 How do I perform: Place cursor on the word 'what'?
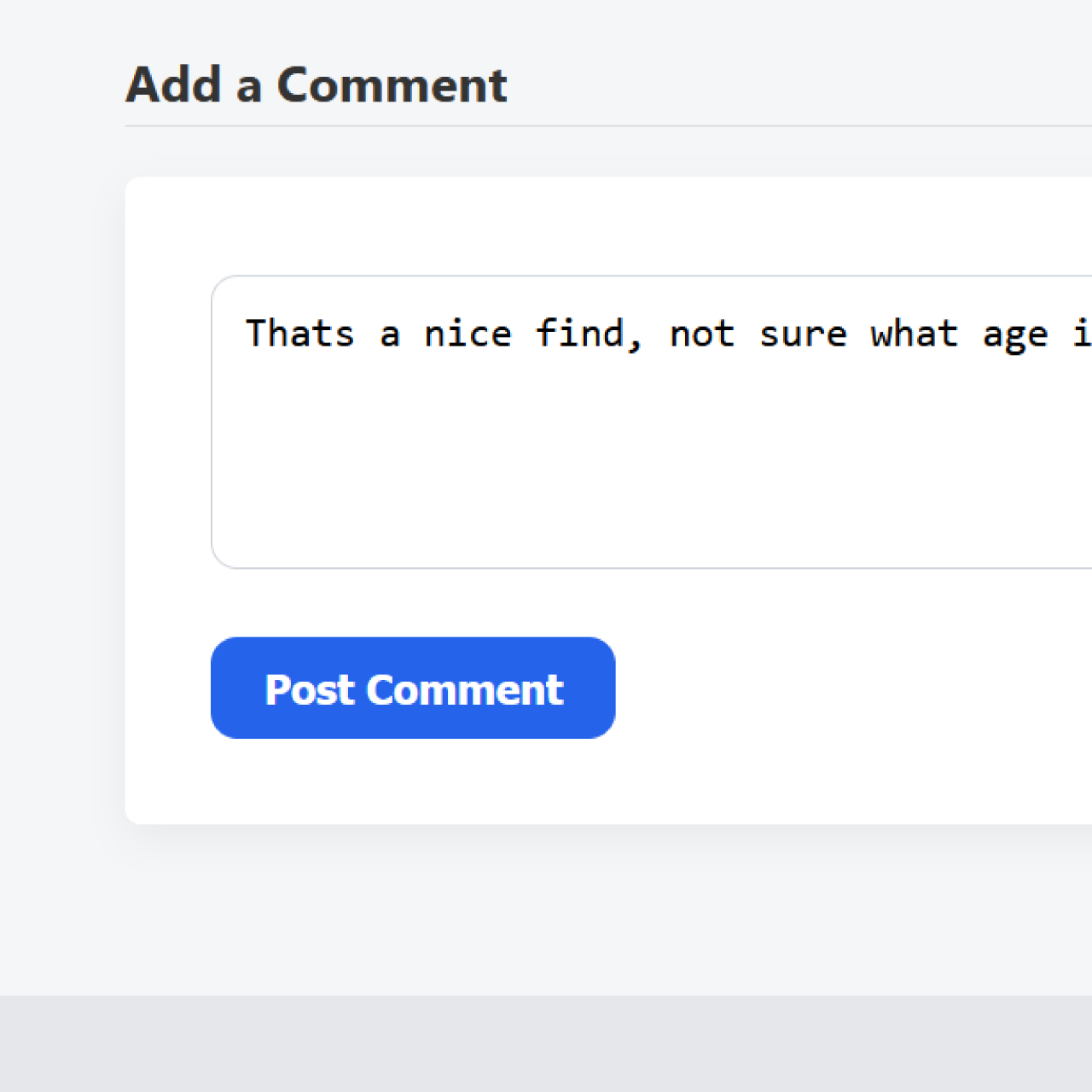click(x=914, y=334)
